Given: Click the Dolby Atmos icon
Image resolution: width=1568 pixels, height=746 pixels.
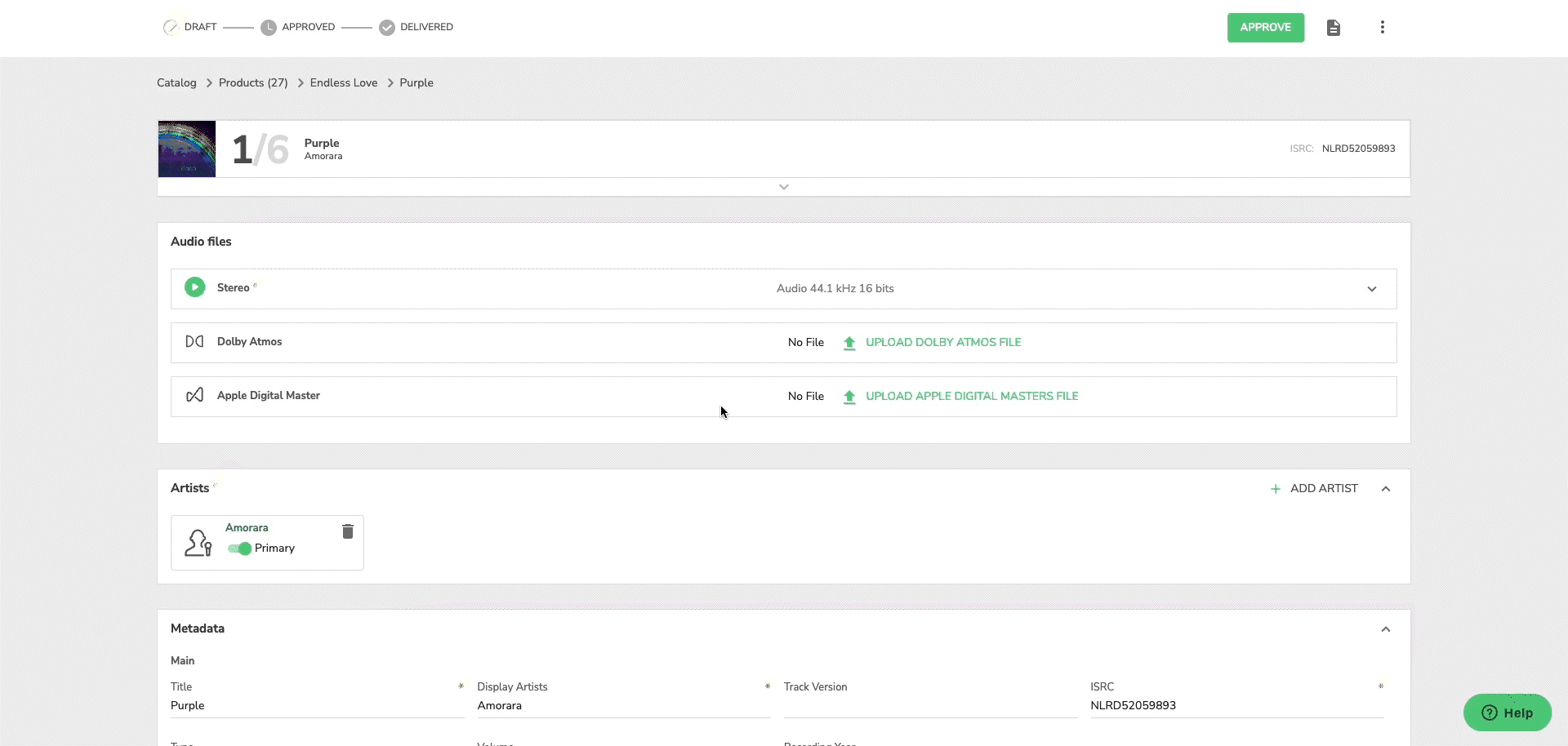Looking at the screenshot, I should pyautogui.click(x=194, y=341).
